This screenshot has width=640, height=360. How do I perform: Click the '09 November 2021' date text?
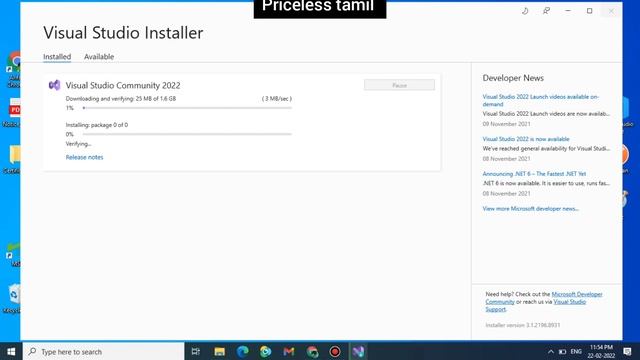click(507, 124)
